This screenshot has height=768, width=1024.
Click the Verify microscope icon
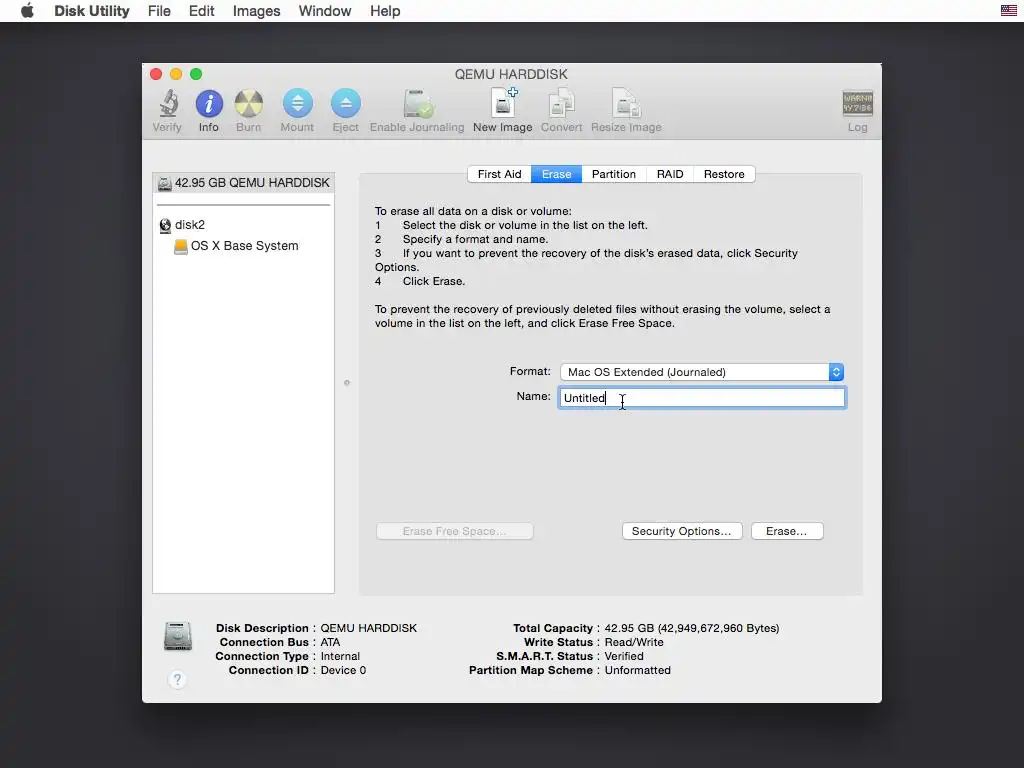(x=168, y=104)
